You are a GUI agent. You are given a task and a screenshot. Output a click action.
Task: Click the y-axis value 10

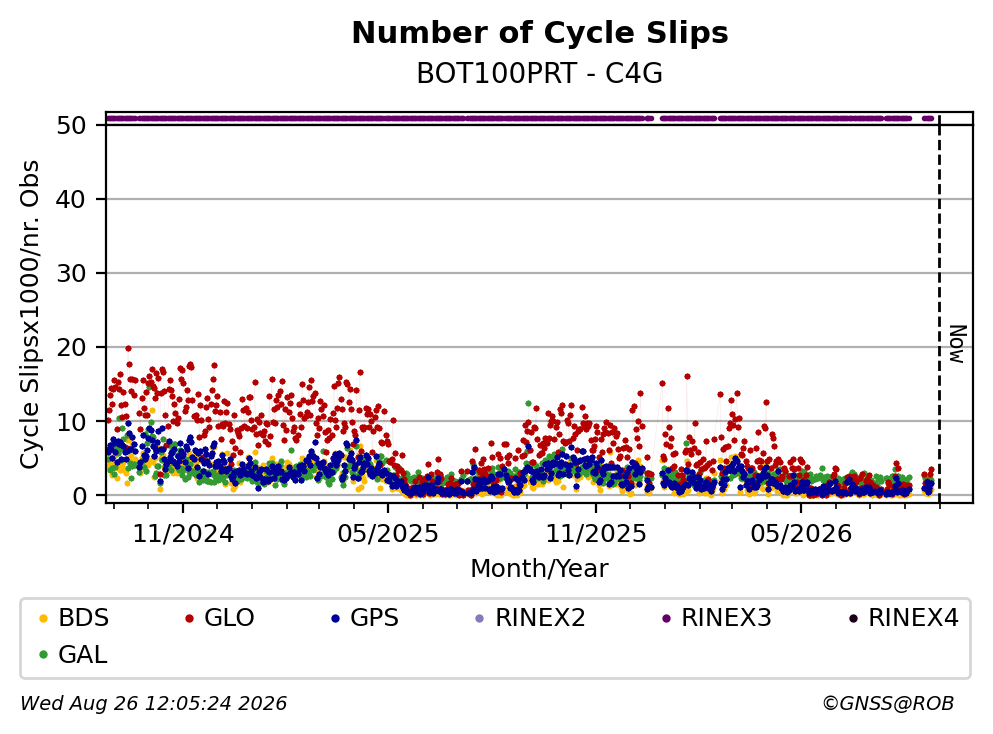point(71,422)
